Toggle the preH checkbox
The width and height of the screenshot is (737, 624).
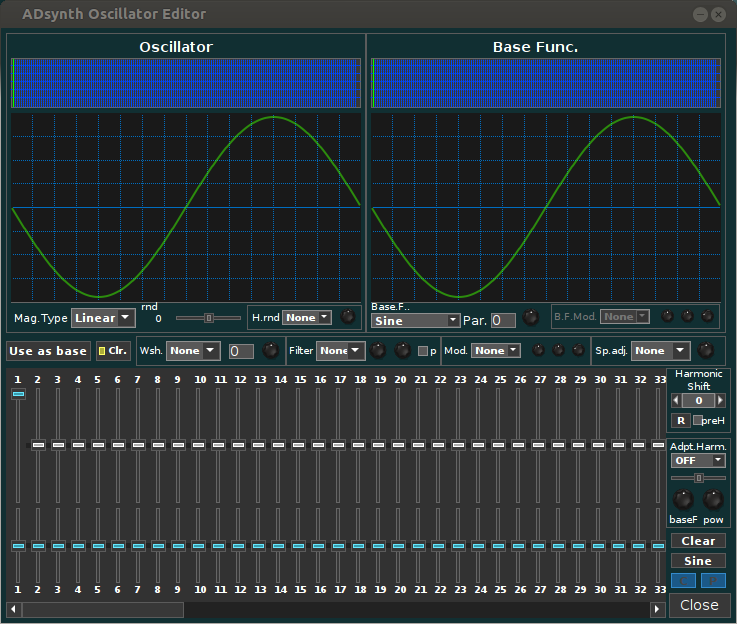tap(698, 420)
